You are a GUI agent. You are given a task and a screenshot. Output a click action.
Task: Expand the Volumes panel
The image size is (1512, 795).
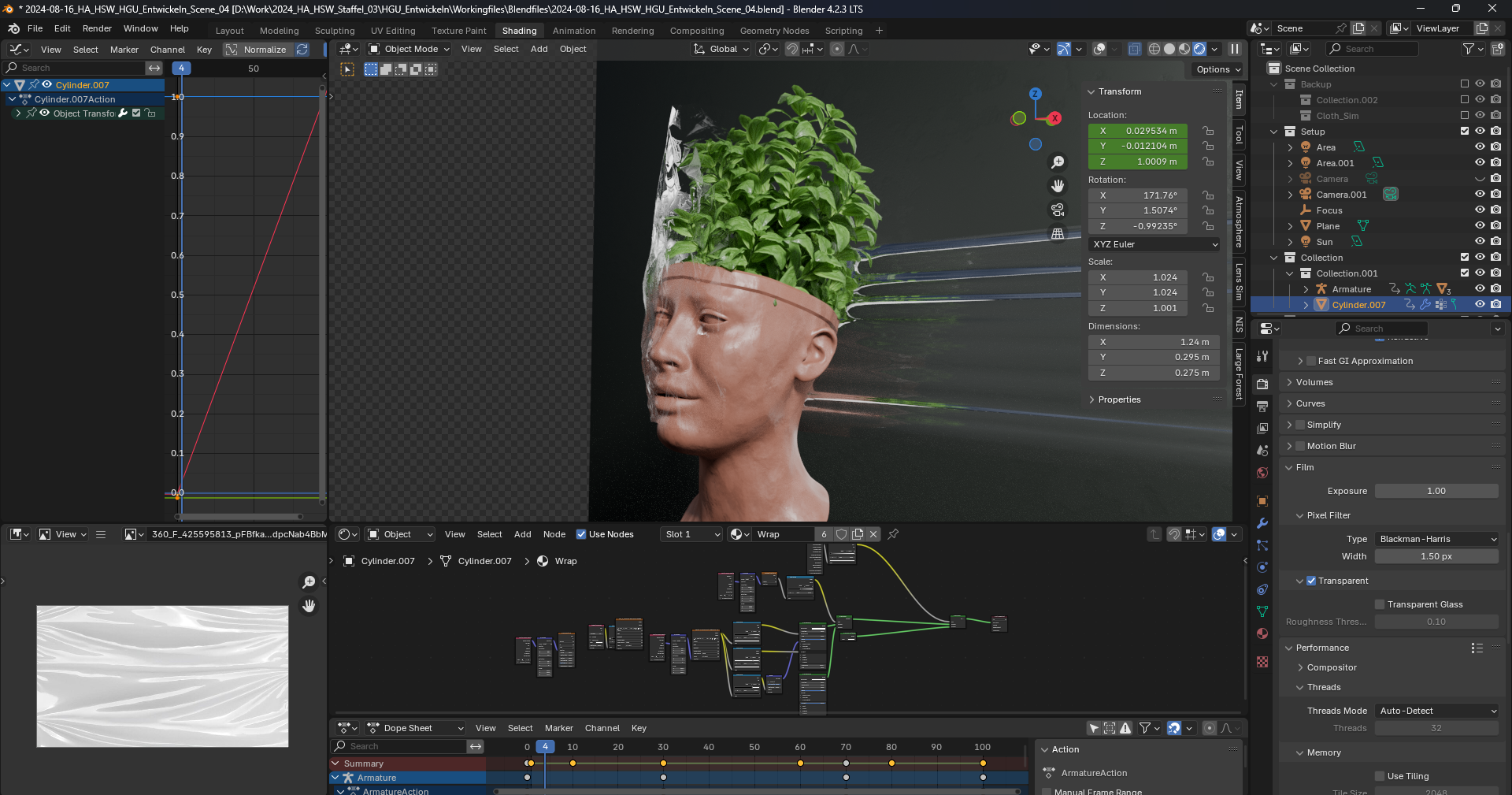1289,382
